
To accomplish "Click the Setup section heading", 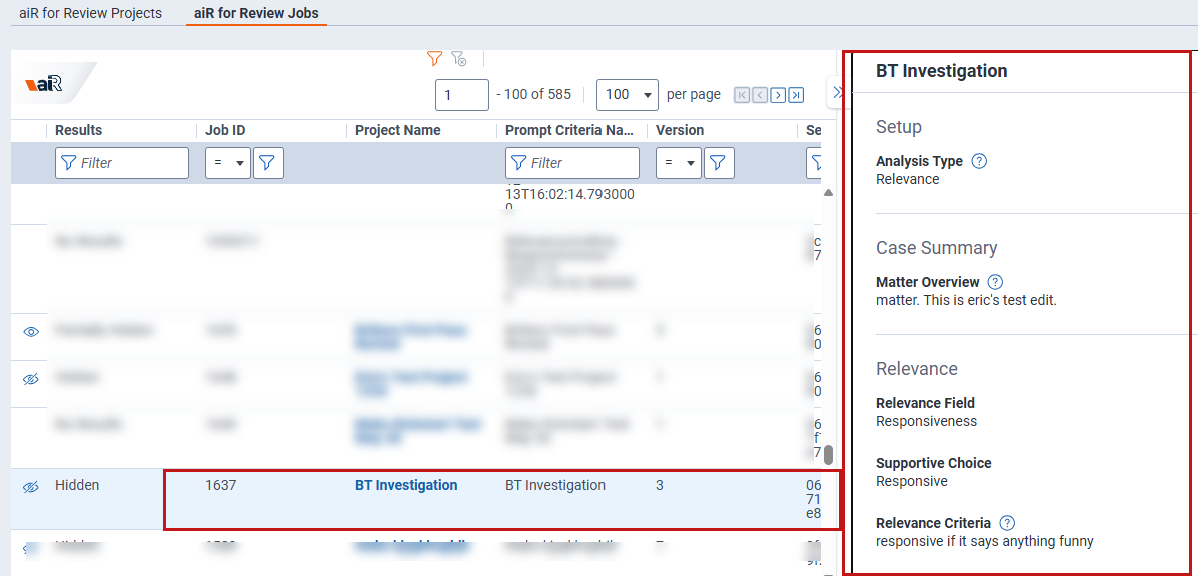I will coord(898,127).
